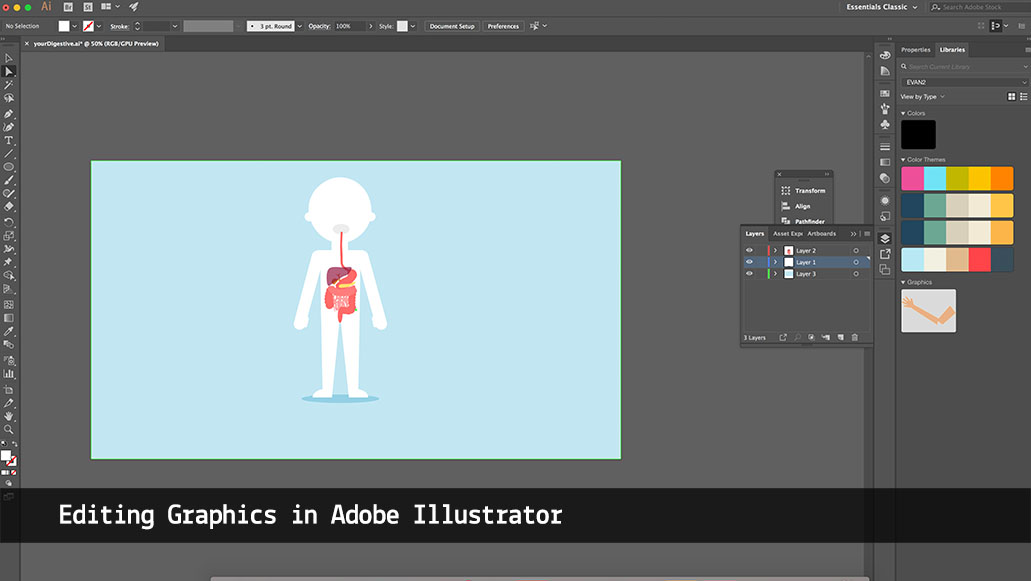Image resolution: width=1031 pixels, height=581 pixels.
Task: Open Bridge from the top application bar
Action: pos(68,7)
